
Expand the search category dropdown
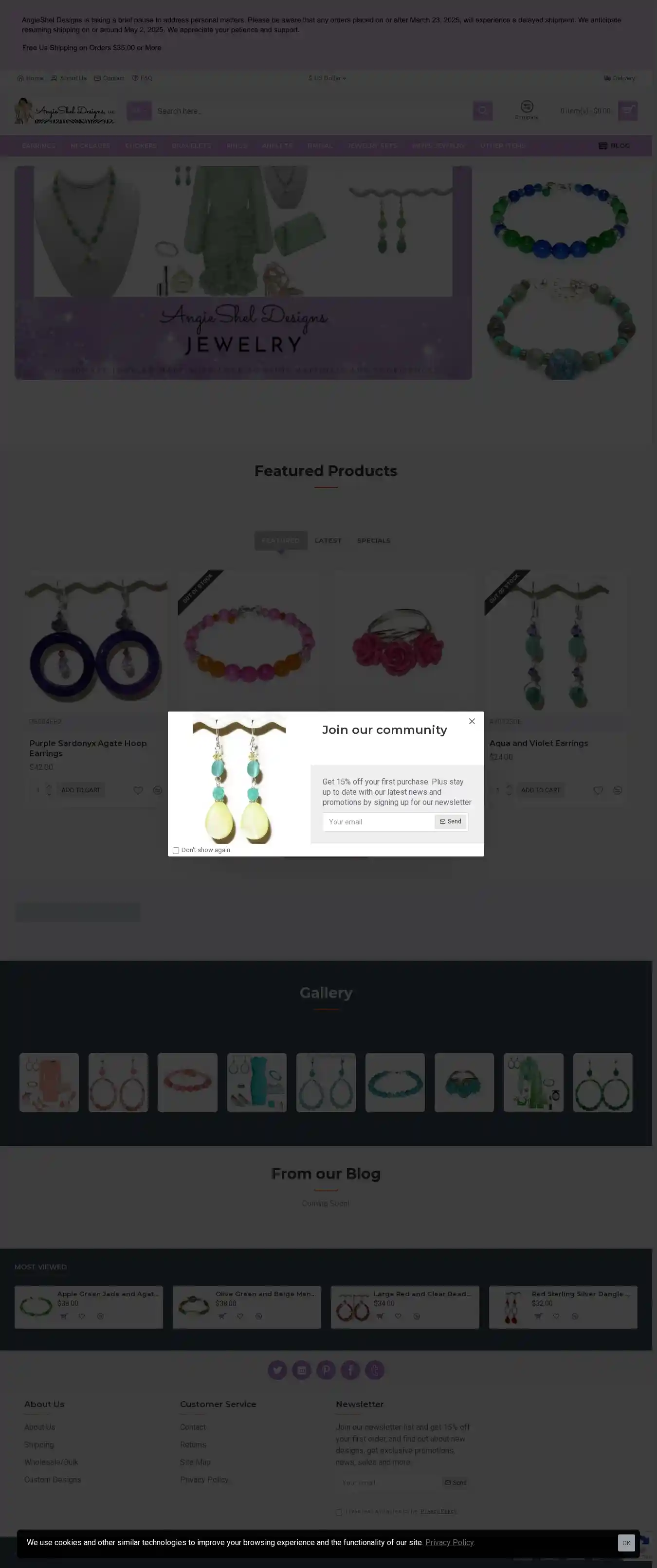point(139,111)
